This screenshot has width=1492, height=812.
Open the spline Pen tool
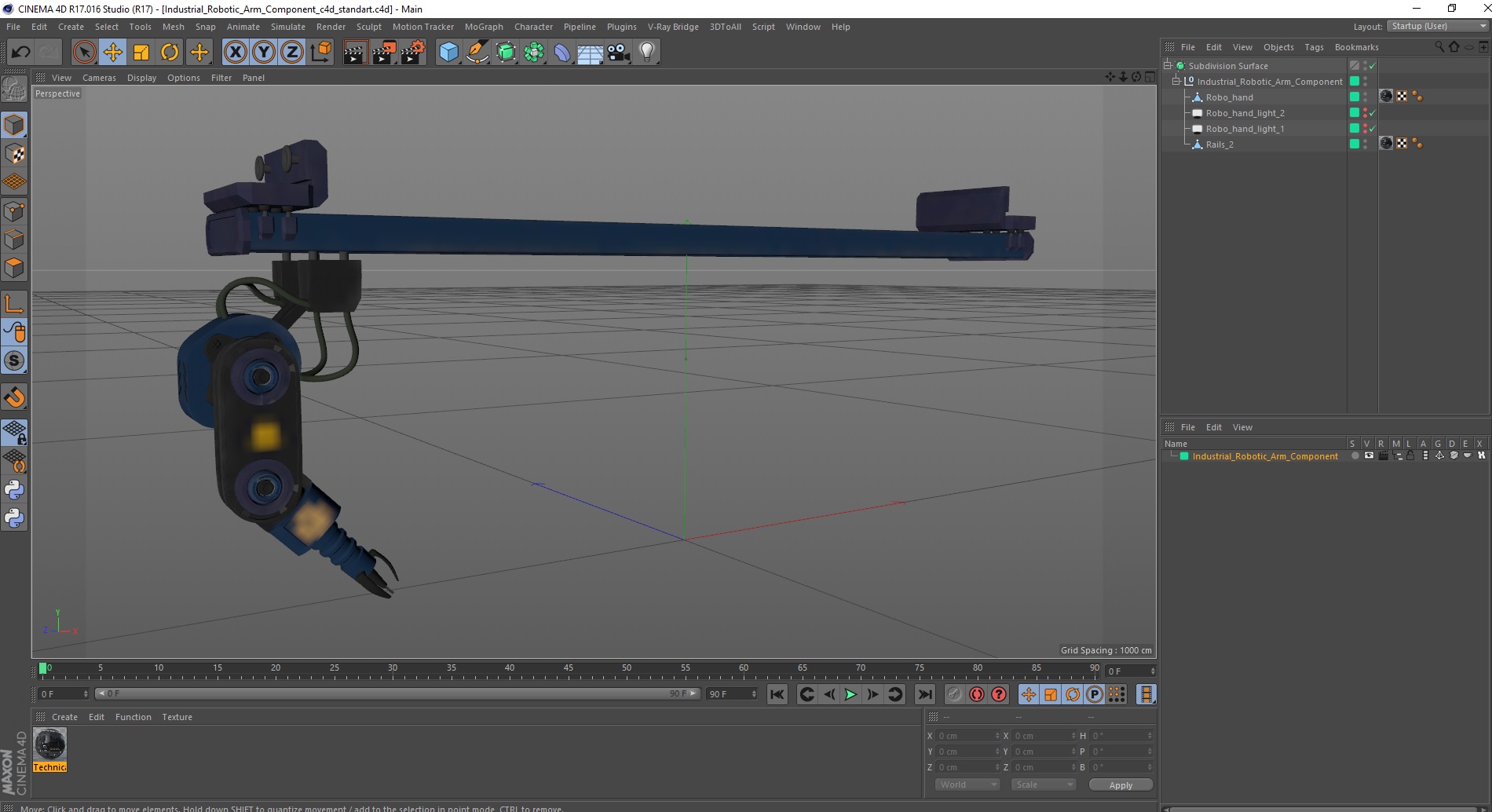click(477, 53)
